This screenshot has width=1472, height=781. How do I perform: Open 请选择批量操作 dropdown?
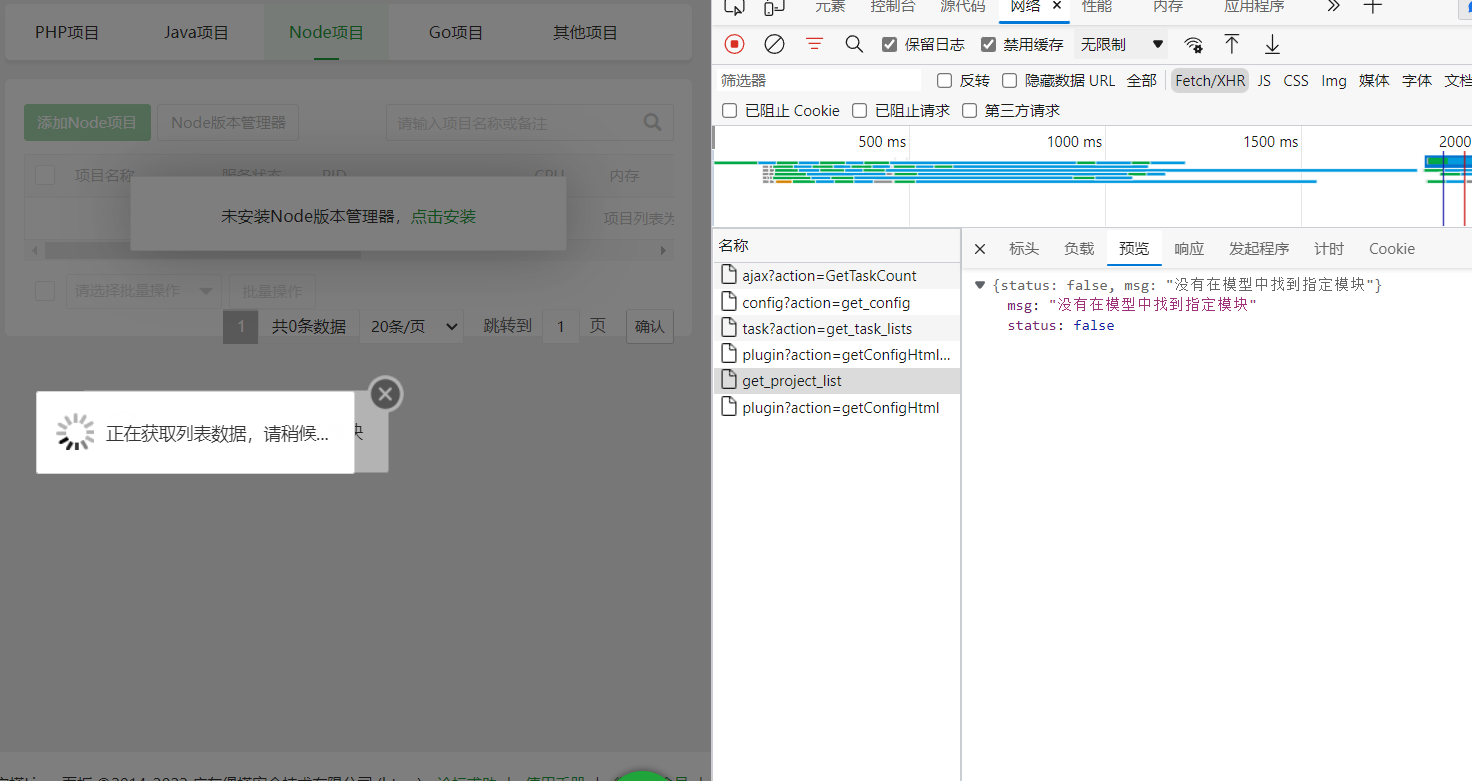point(144,291)
